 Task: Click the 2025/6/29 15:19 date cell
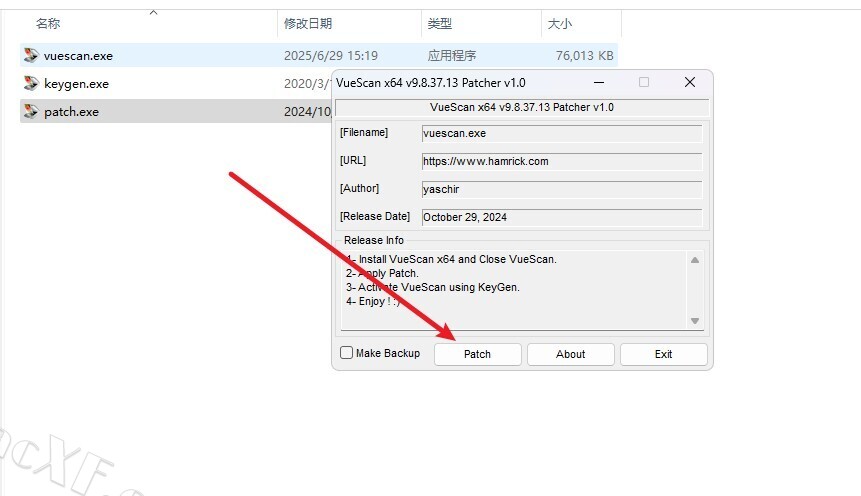coord(331,55)
